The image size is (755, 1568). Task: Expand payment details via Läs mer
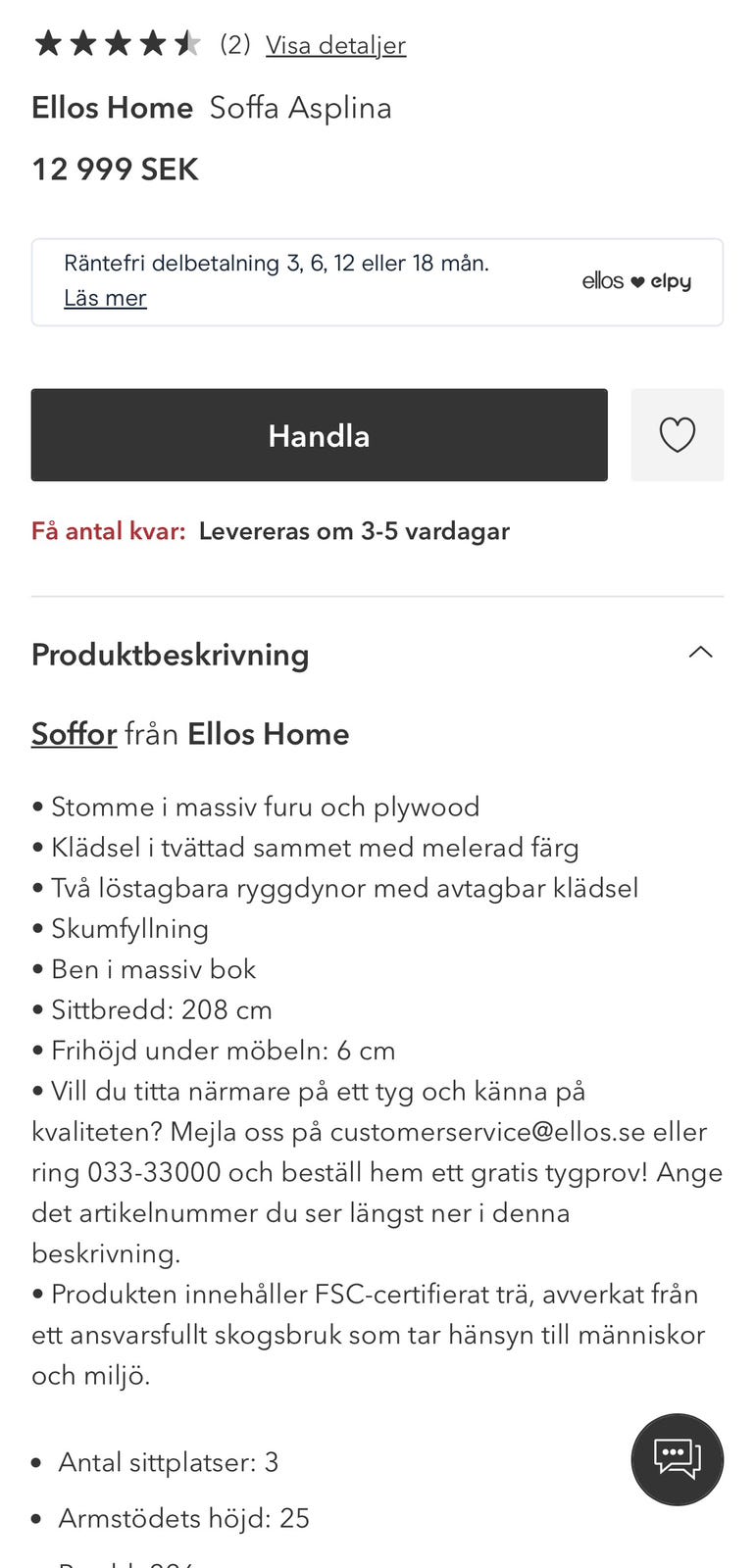tap(105, 298)
